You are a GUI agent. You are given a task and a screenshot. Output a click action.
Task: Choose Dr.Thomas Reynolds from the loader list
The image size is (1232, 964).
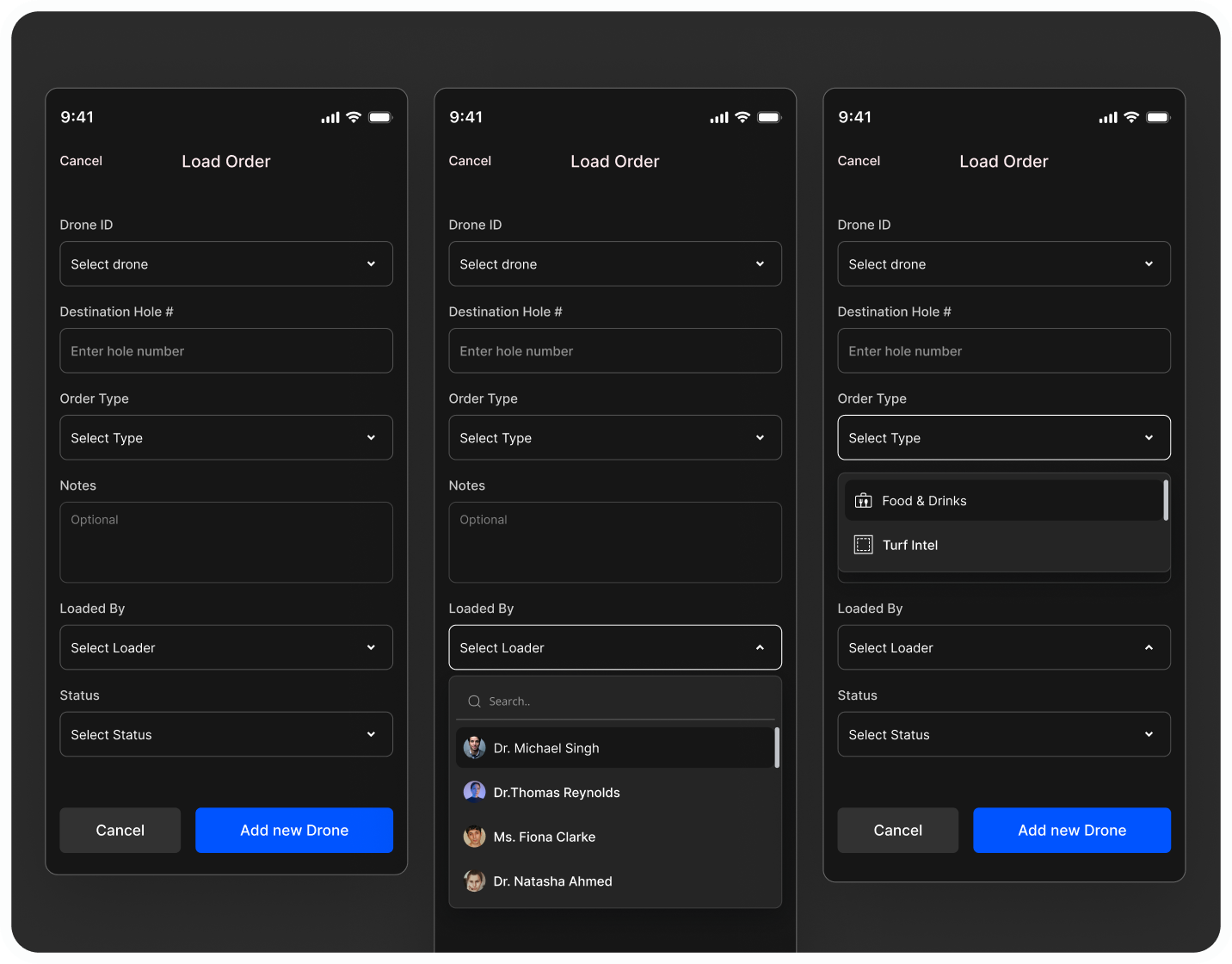[x=557, y=793]
